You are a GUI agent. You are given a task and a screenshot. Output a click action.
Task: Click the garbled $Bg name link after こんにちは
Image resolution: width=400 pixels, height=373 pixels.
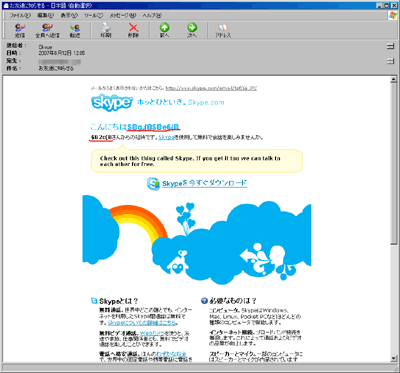click(154, 127)
